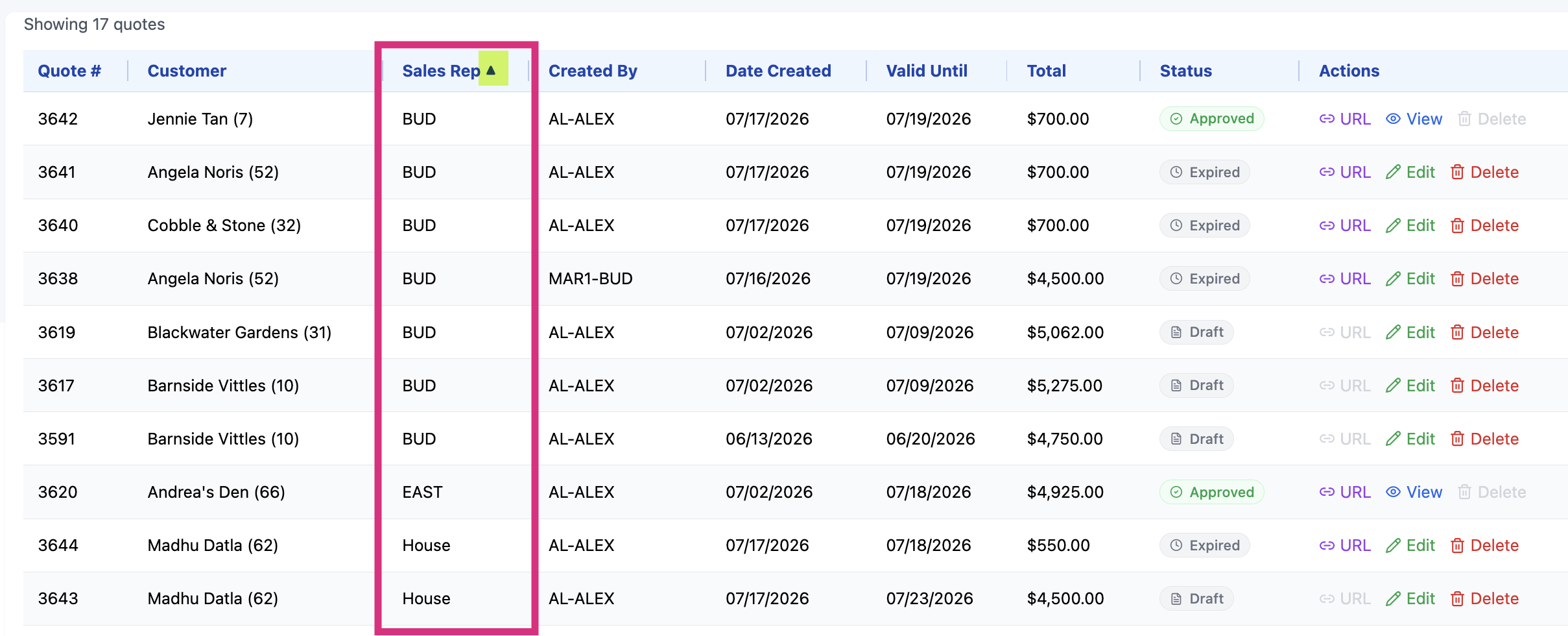Screen dimensions: 1568x636
Task: Toggle the Sales Rep sort arrow
Action: point(492,70)
